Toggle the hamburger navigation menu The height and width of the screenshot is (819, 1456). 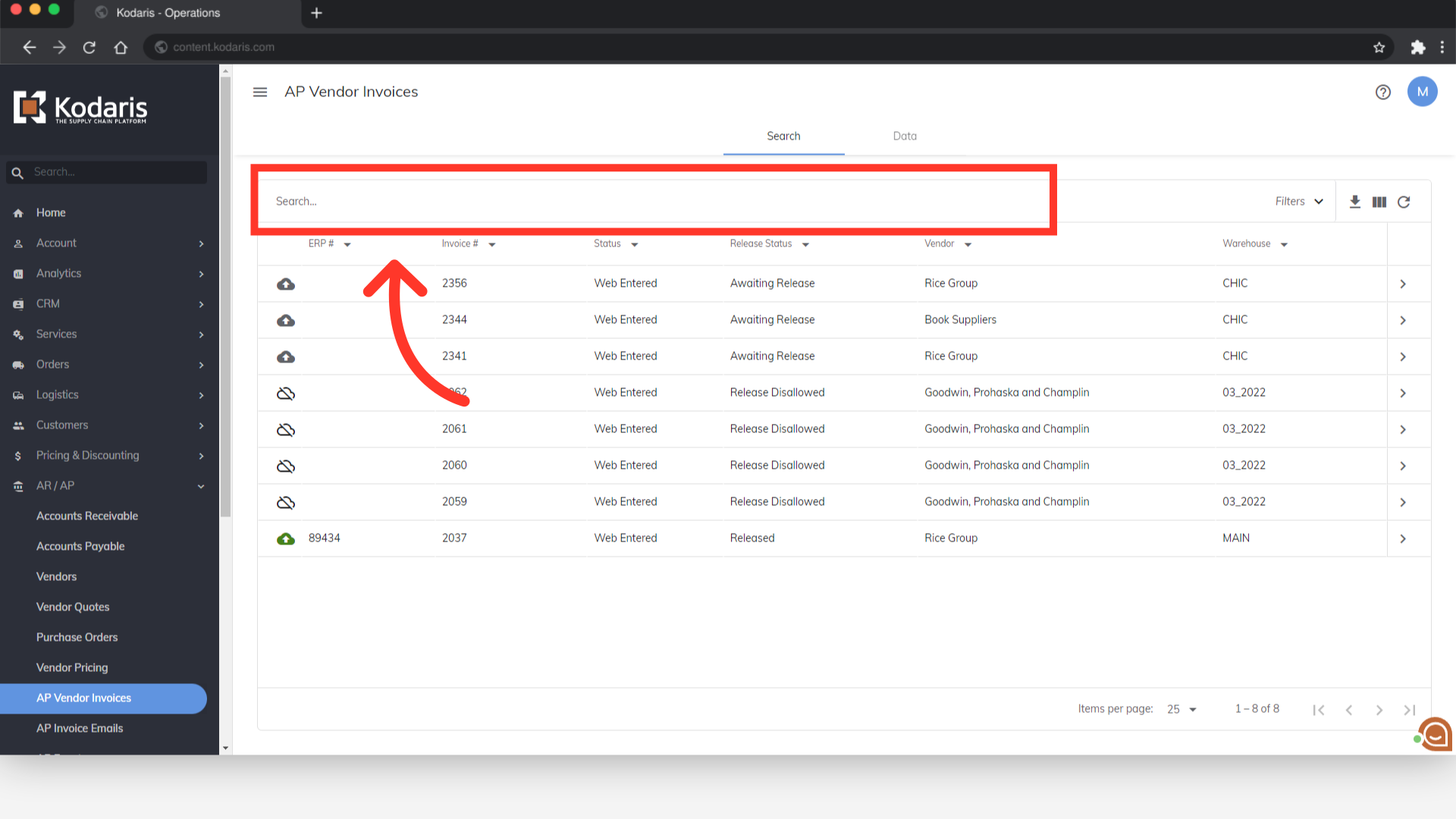click(260, 93)
